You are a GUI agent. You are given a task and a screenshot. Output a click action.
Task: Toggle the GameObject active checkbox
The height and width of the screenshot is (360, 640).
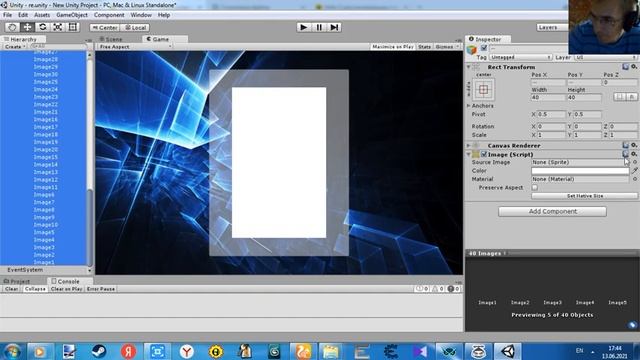pos(484,48)
